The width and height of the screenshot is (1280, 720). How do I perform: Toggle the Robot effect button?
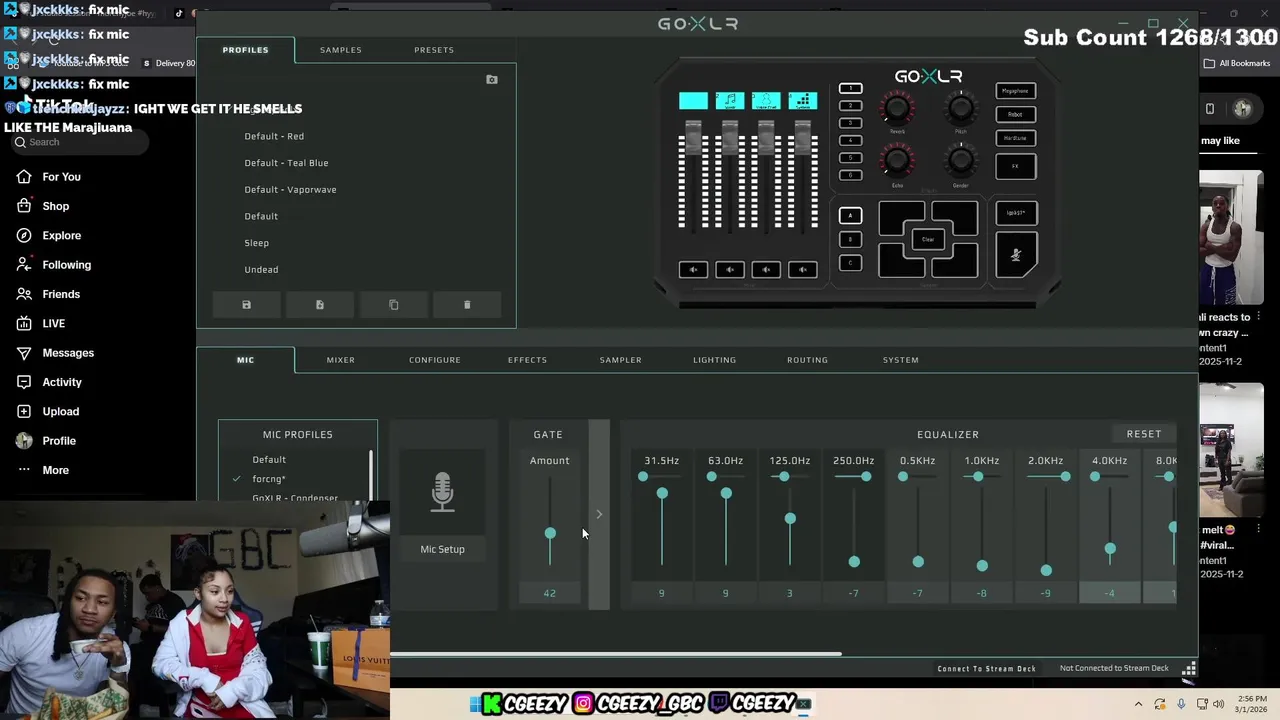pos(1016,114)
